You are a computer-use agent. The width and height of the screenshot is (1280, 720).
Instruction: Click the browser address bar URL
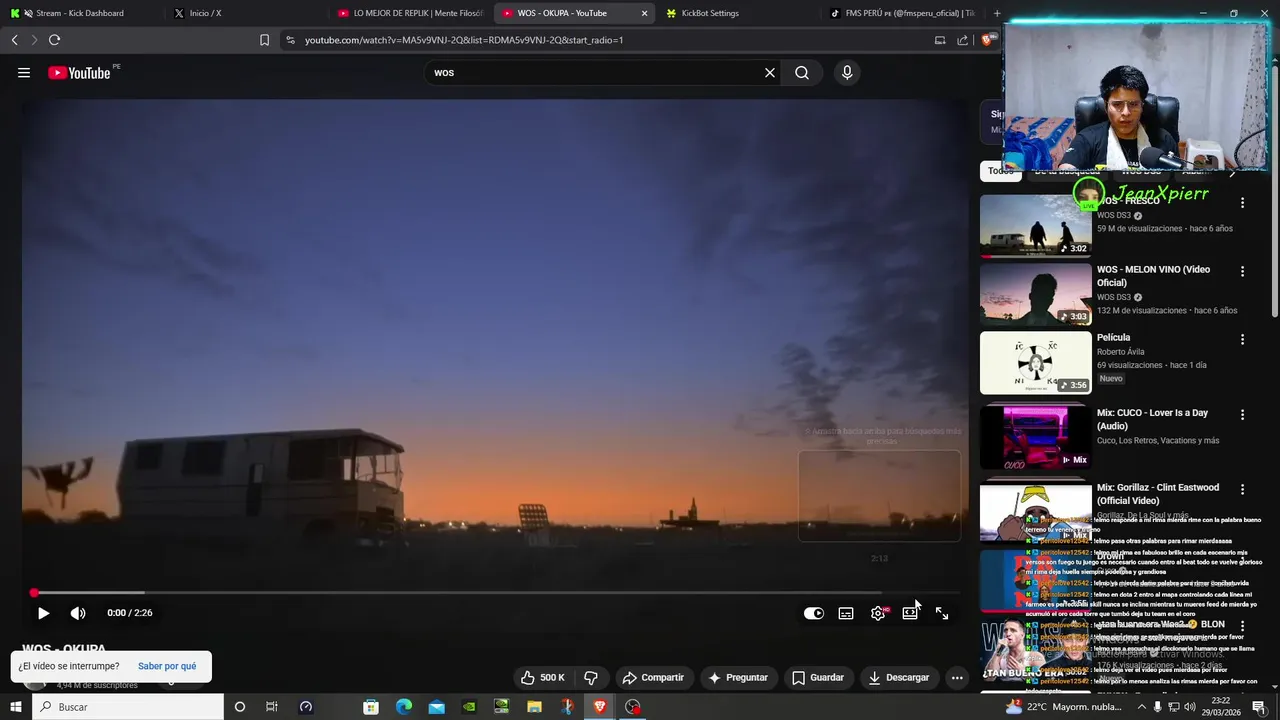[464, 40]
